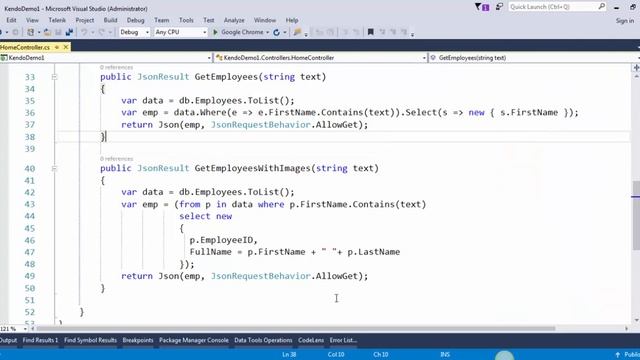
Task: Switch to the Error List tab
Action: pyautogui.click(x=343, y=340)
